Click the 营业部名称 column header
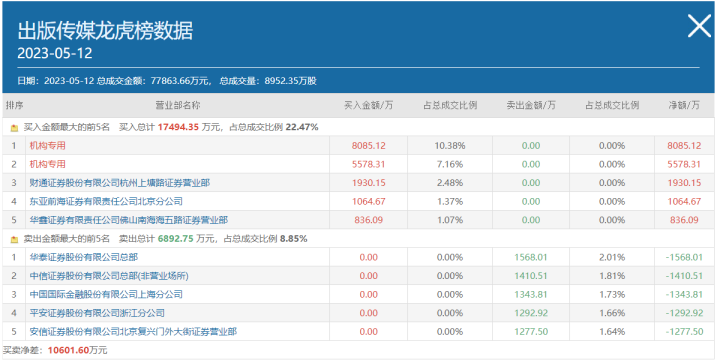718x363 pixels. [x=178, y=105]
